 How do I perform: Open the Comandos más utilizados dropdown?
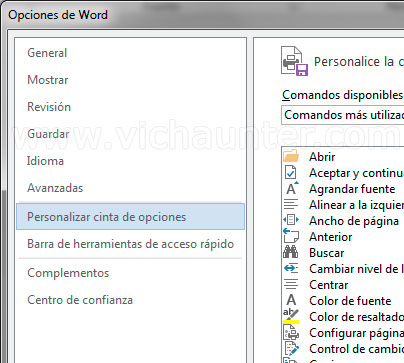(343, 115)
